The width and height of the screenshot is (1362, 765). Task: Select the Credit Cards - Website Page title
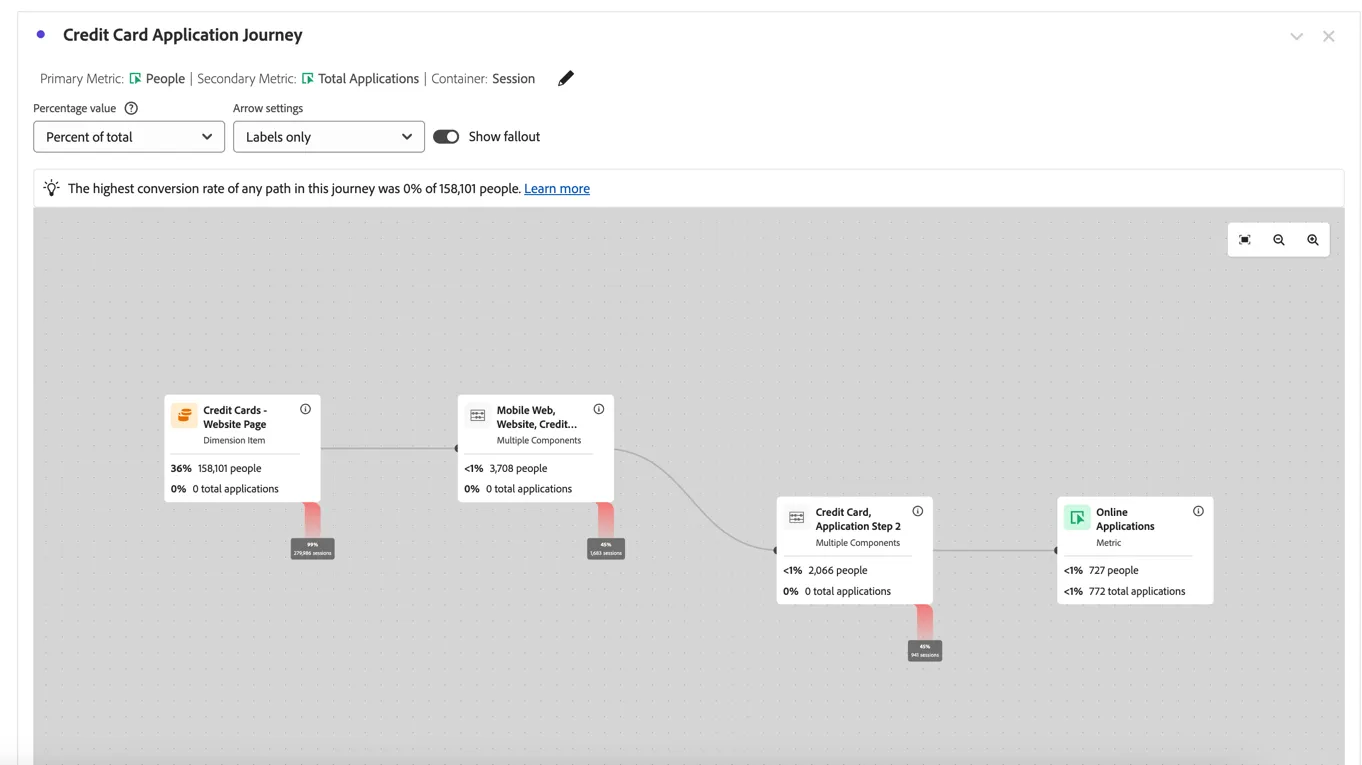click(235, 417)
